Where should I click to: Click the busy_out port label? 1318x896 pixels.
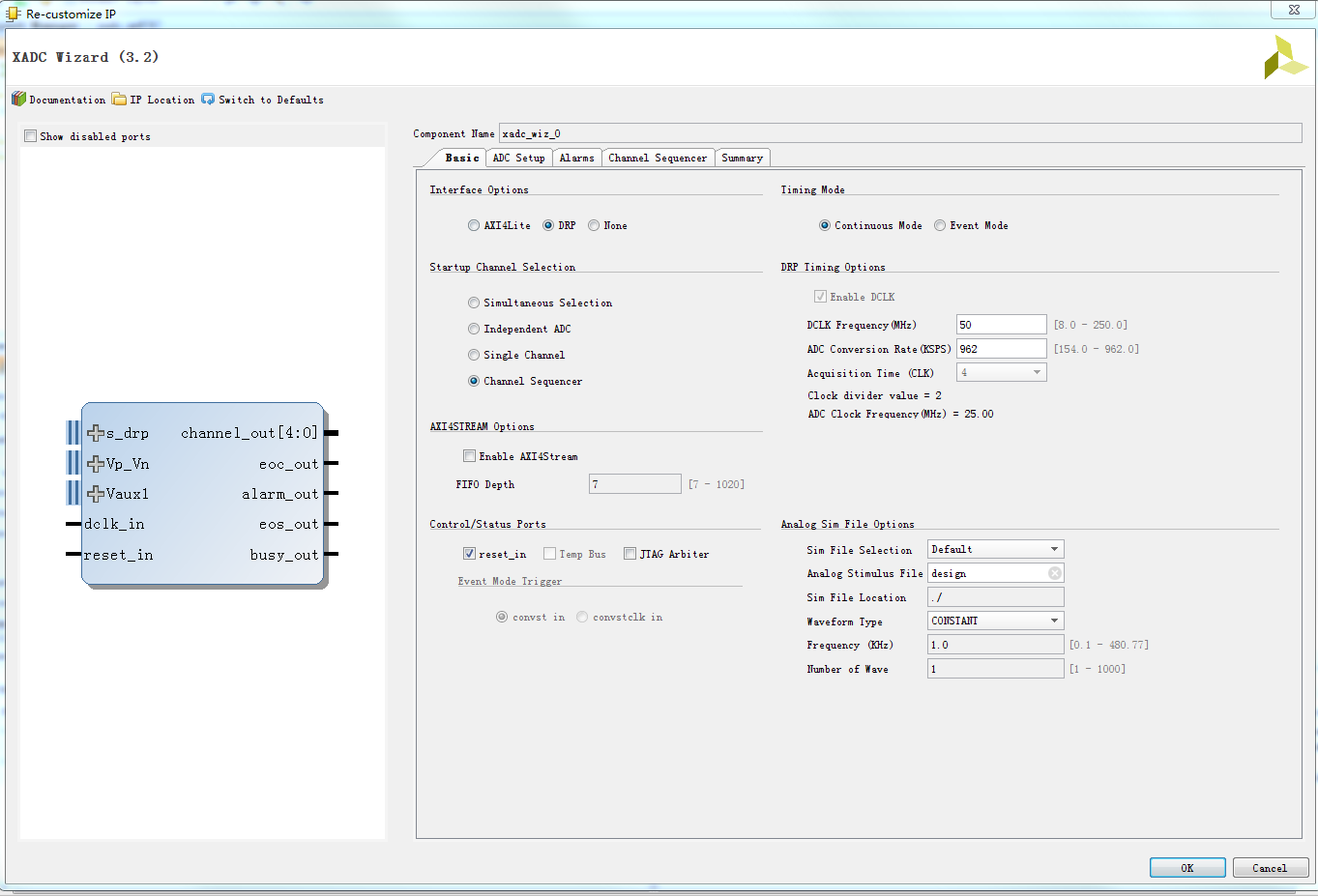(283, 555)
